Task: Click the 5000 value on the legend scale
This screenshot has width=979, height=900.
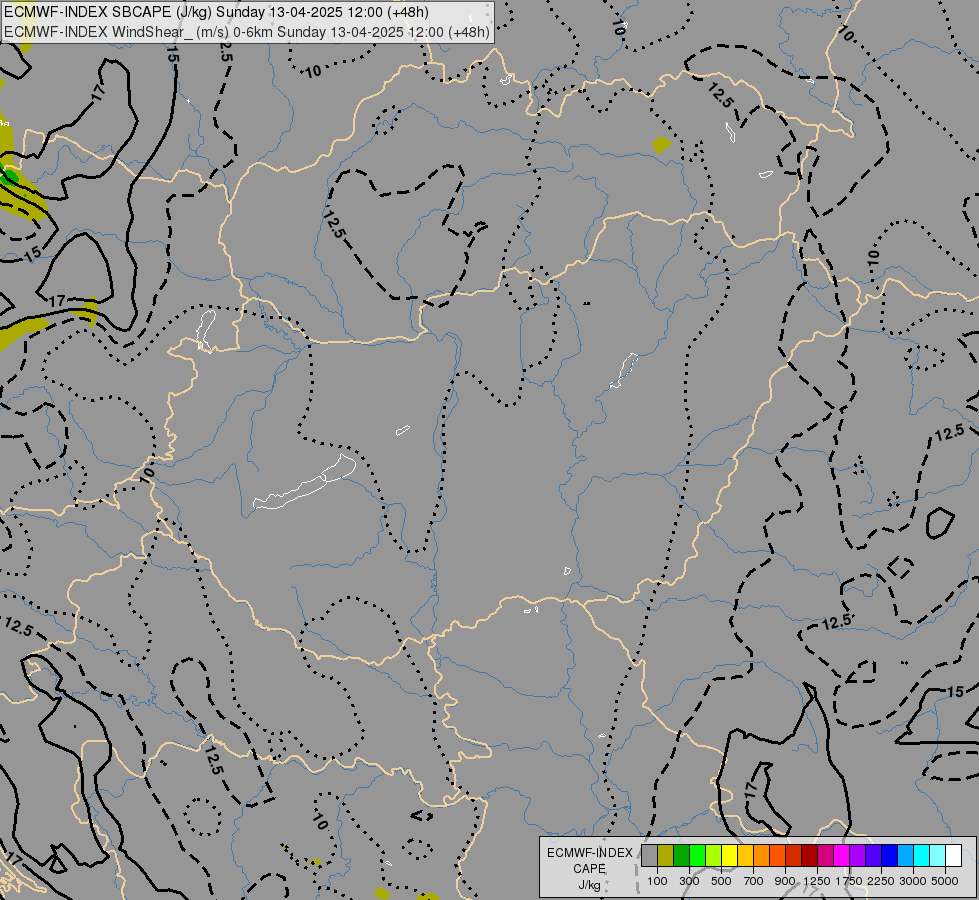Action: pos(945,881)
